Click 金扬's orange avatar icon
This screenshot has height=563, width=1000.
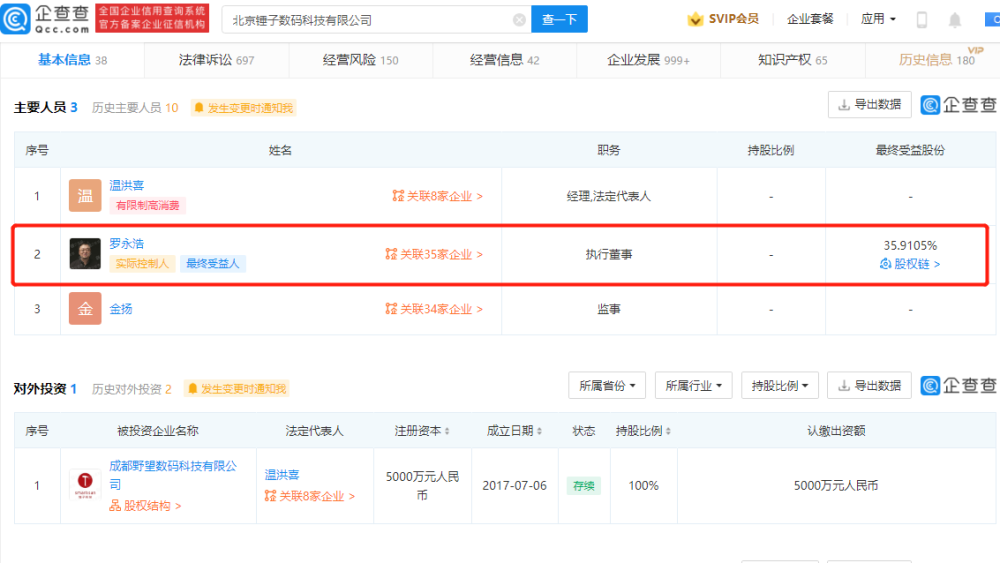85,310
